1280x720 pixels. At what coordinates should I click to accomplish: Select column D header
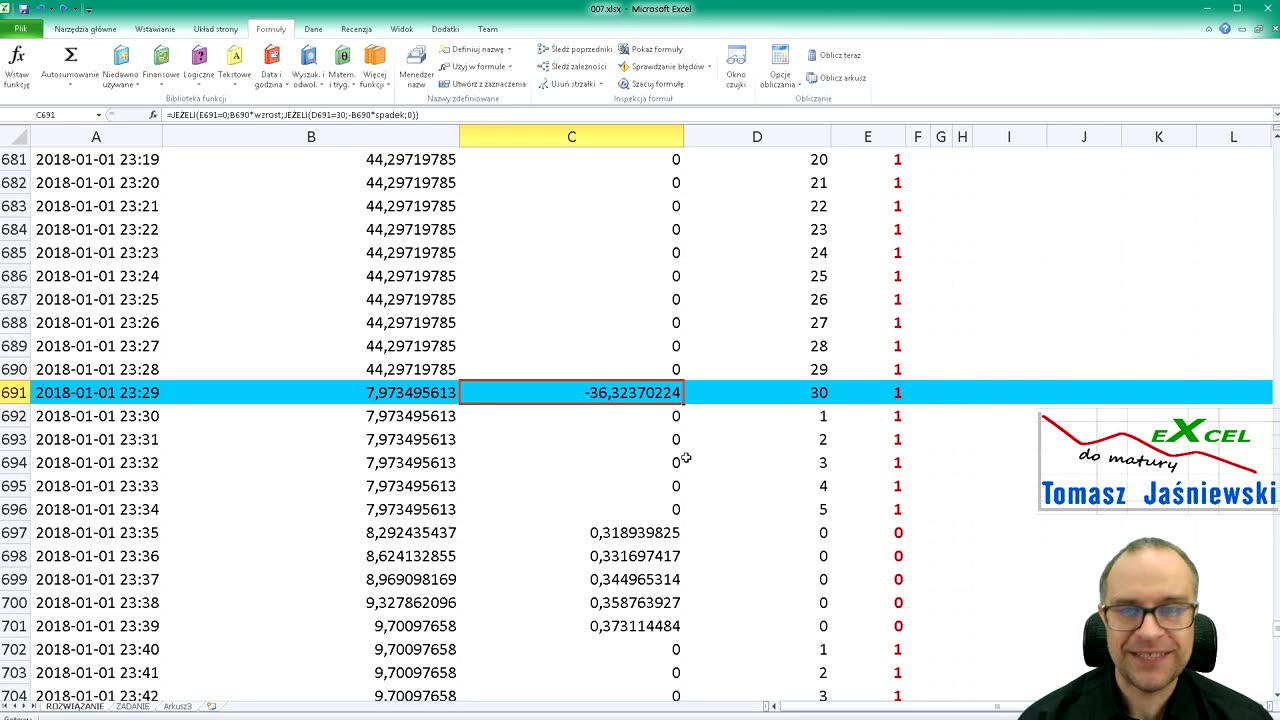pos(757,137)
